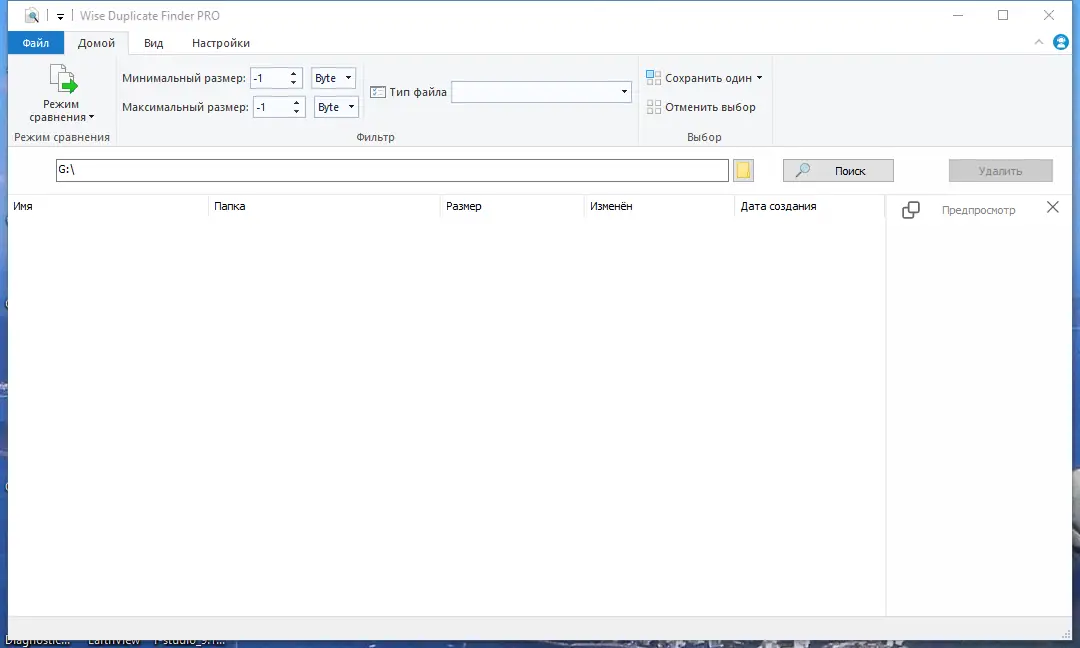Viewport: 1080px width, 648px height.
Task: Click the Тип файла filter icon
Action: [x=377, y=92]
